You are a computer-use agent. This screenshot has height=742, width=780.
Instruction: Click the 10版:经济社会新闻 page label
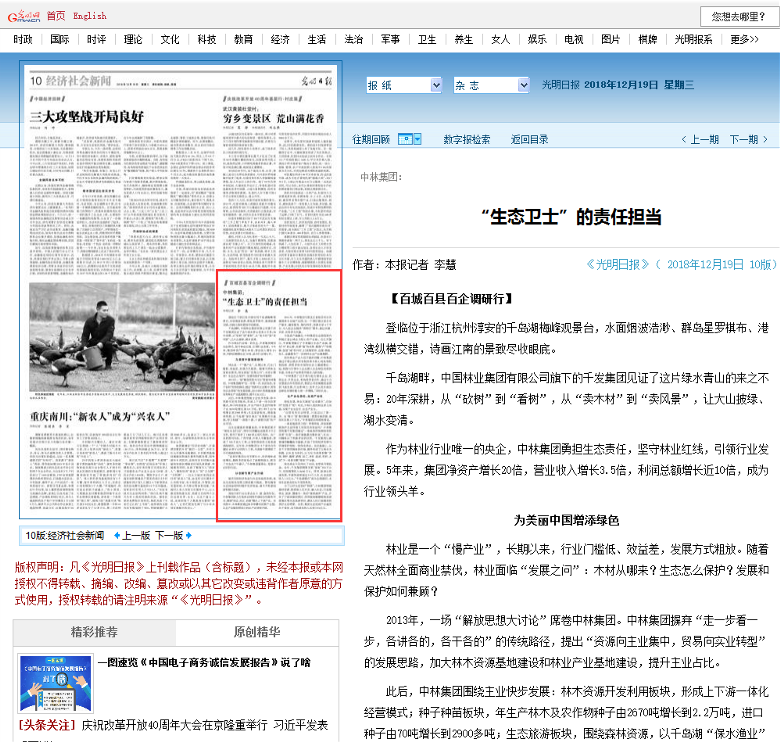pyautogui.click(x=65, y=536)
